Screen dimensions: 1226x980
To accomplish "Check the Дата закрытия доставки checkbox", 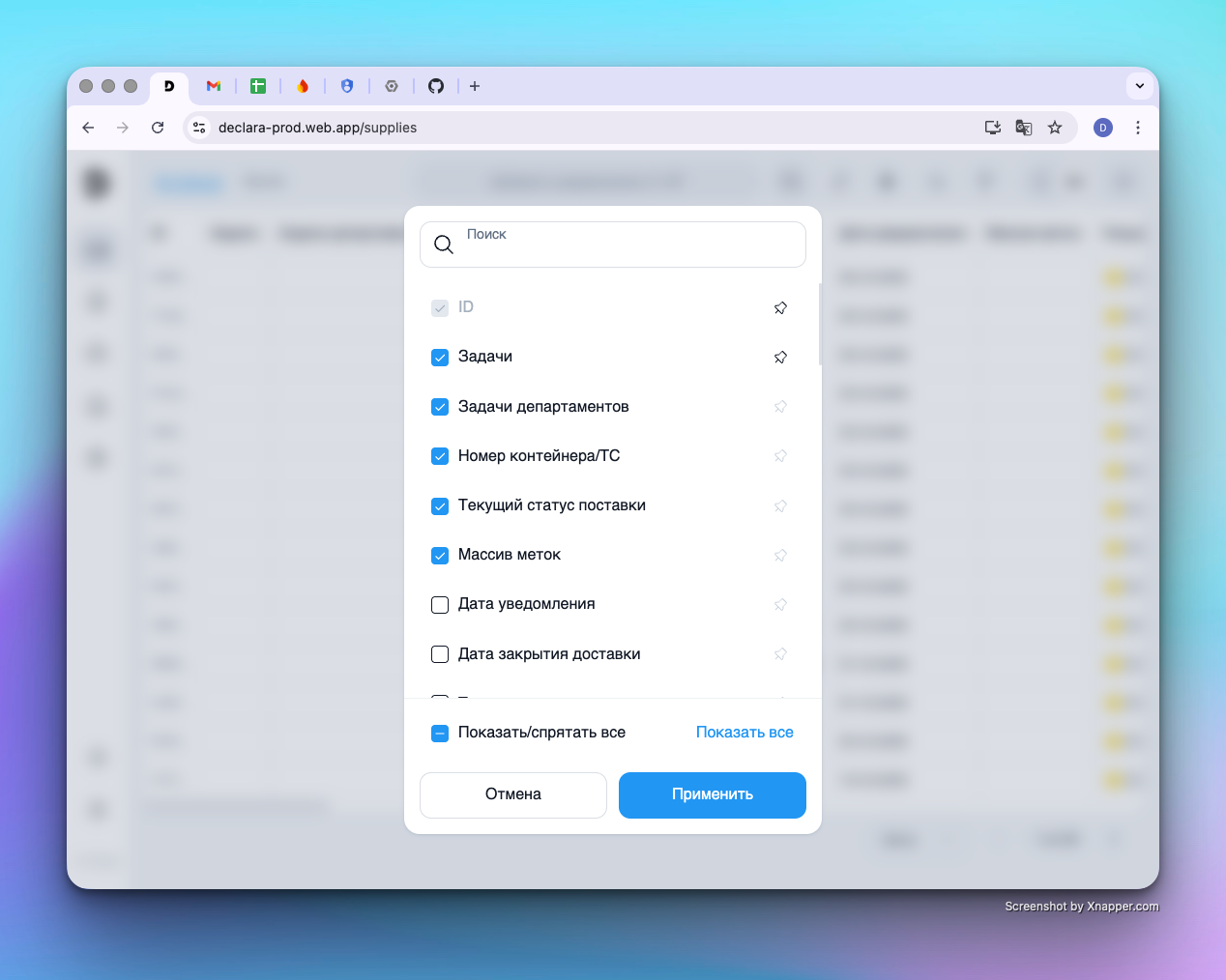I will 440,654.
